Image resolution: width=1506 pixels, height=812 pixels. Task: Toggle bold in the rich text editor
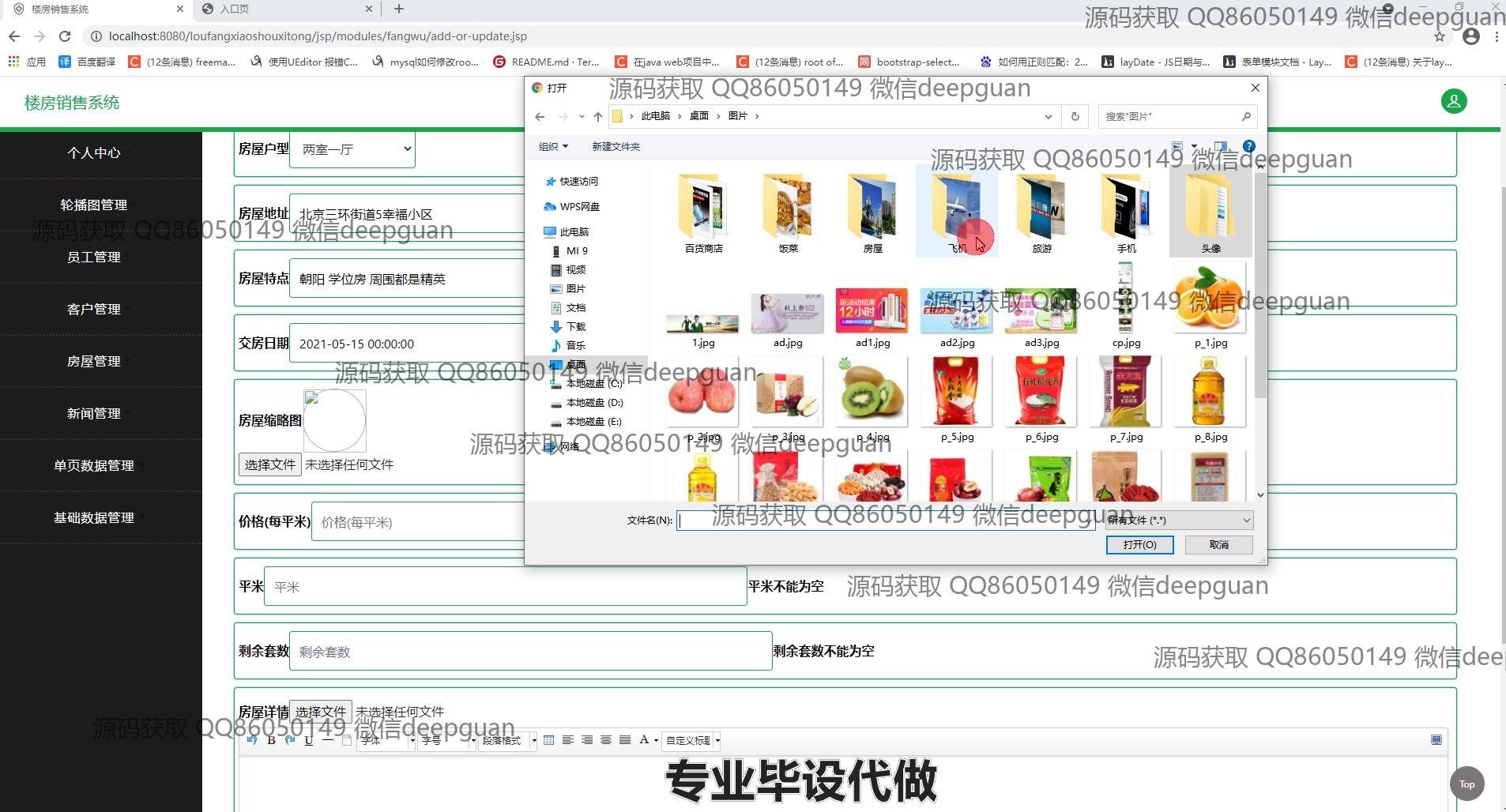271,740
